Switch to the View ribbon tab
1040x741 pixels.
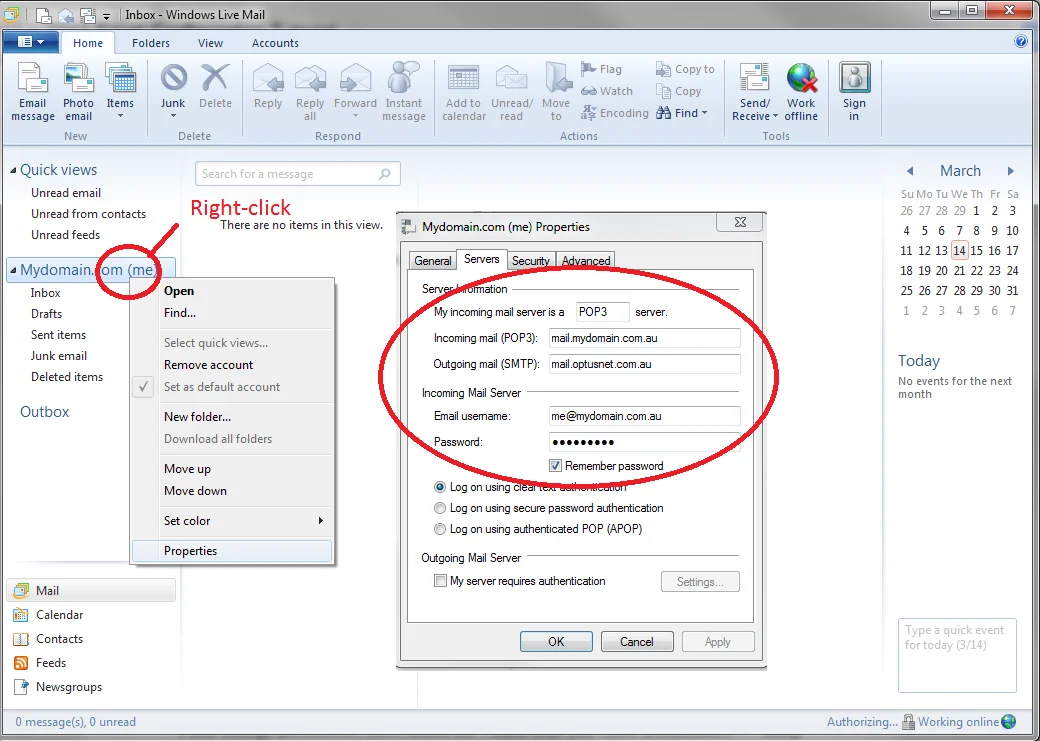point(210,42)
